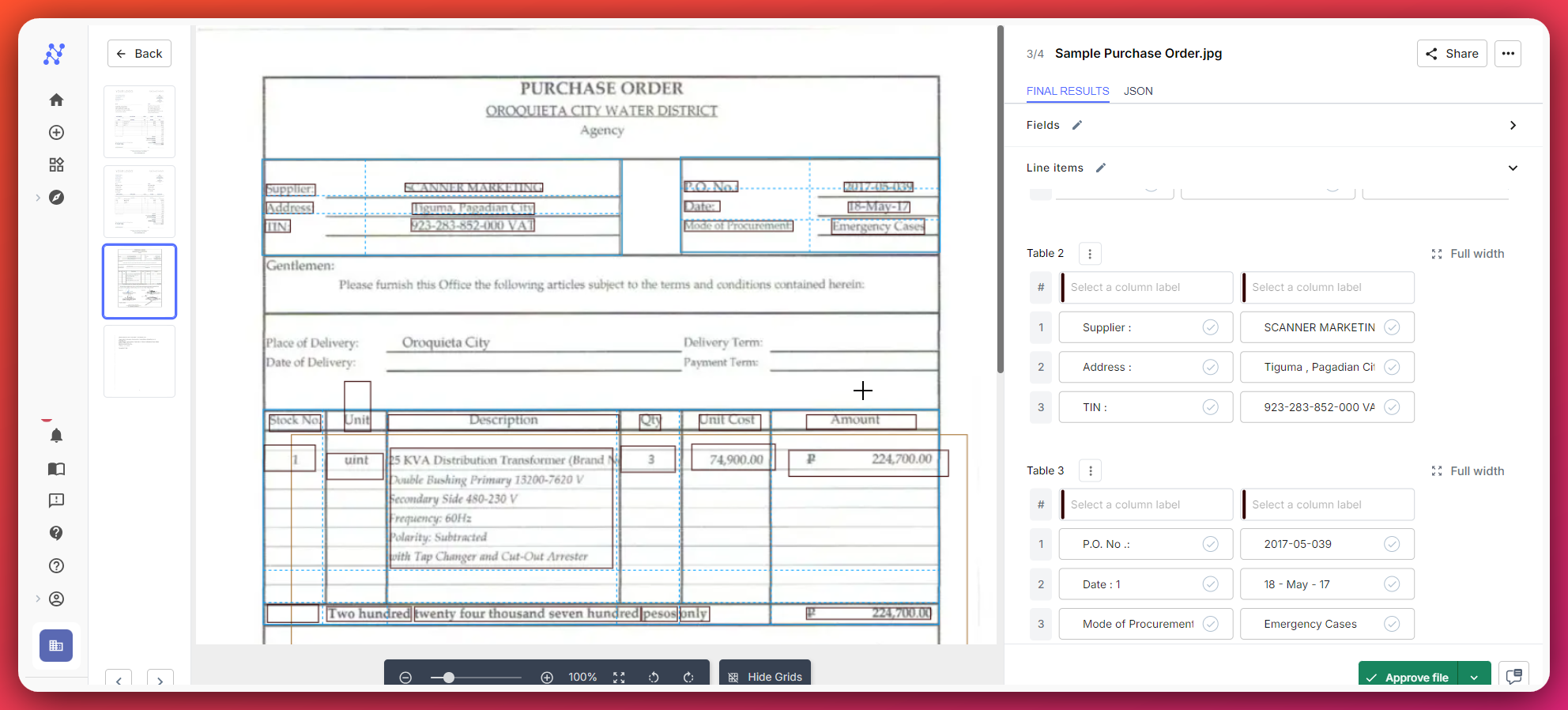
Task: Select first column label in Table 3
Action: 1146,504
